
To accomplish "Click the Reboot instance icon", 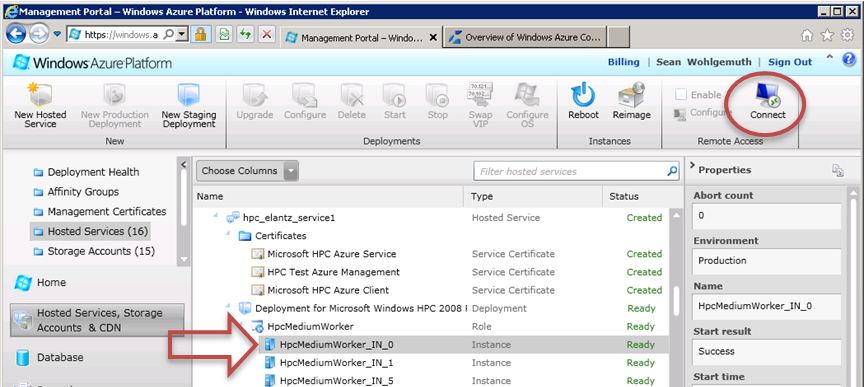I will (x=583, y=95).
